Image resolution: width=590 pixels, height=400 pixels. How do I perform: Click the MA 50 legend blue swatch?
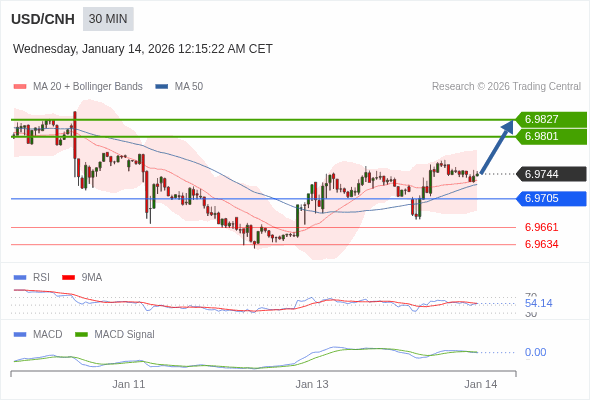[x=161, y=87]
